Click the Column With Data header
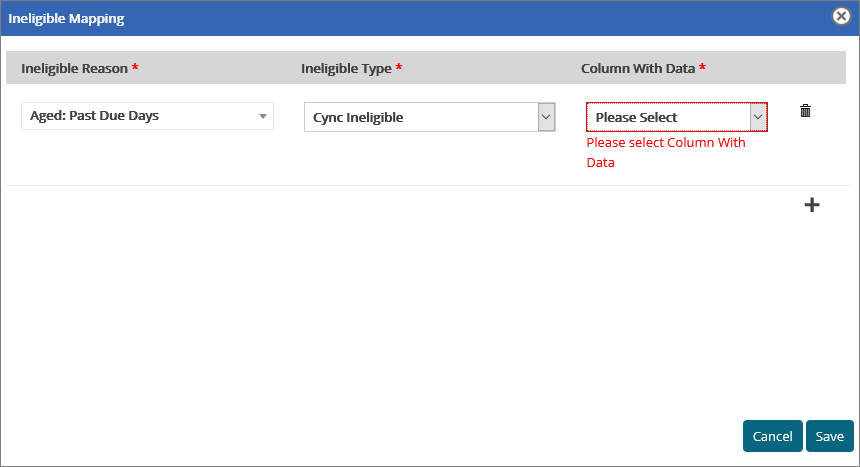 pos(637,68)
